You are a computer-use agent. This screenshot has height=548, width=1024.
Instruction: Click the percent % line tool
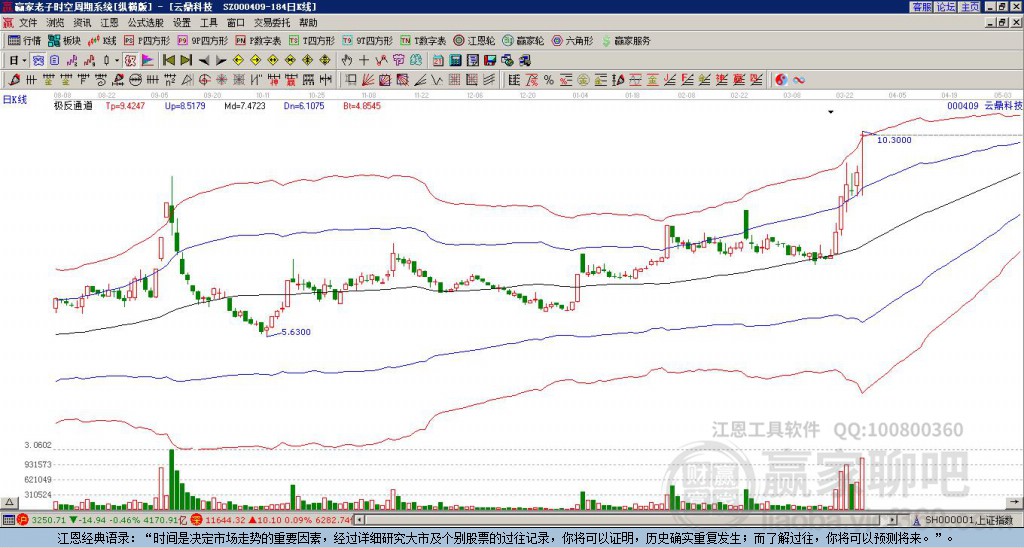click(549, 80)
